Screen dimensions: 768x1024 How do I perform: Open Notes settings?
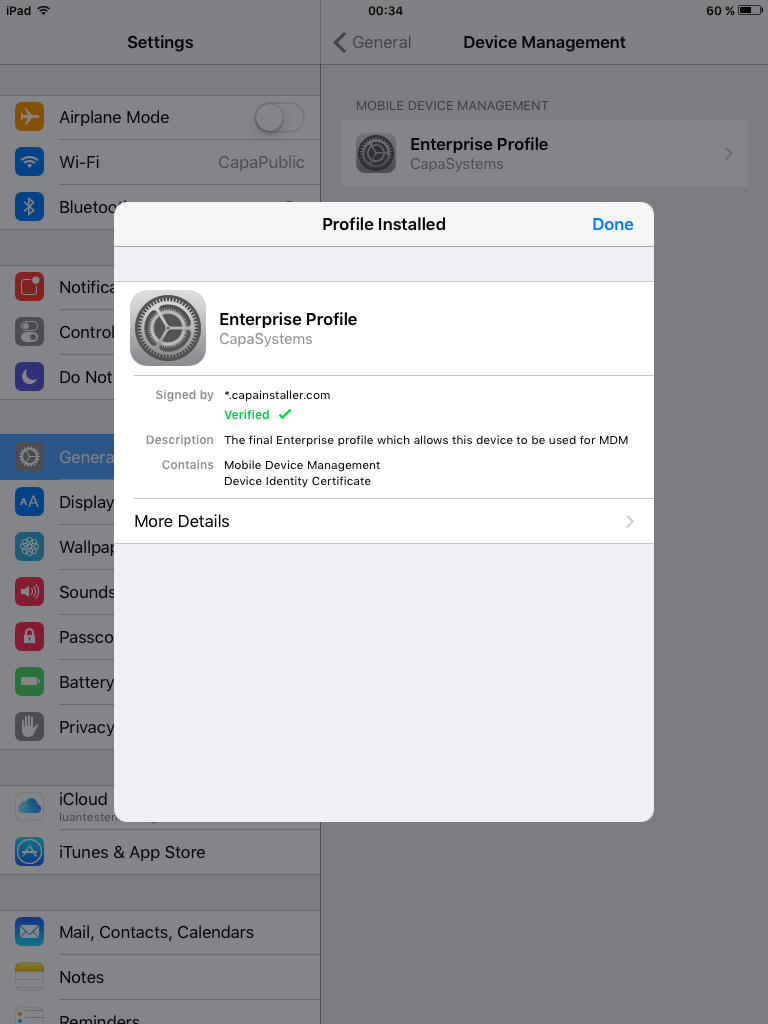click(160, 977)
